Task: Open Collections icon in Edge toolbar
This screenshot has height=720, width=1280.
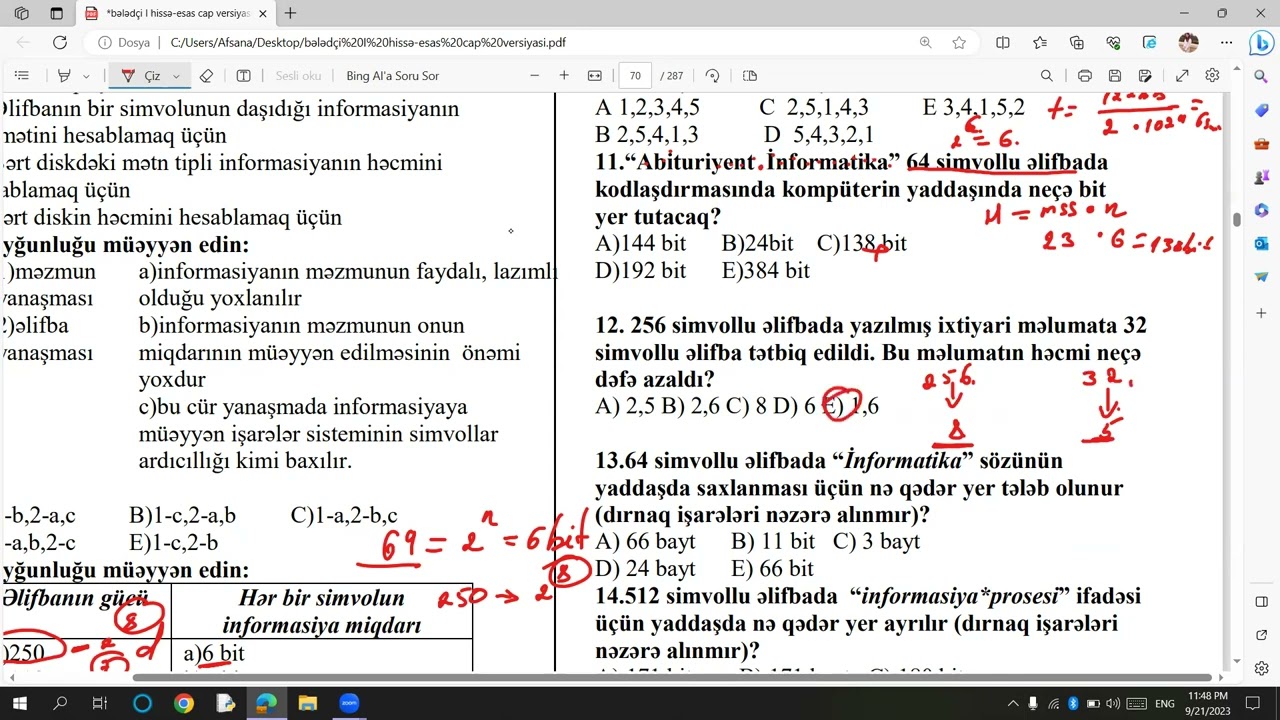Action: (1077, 43)
